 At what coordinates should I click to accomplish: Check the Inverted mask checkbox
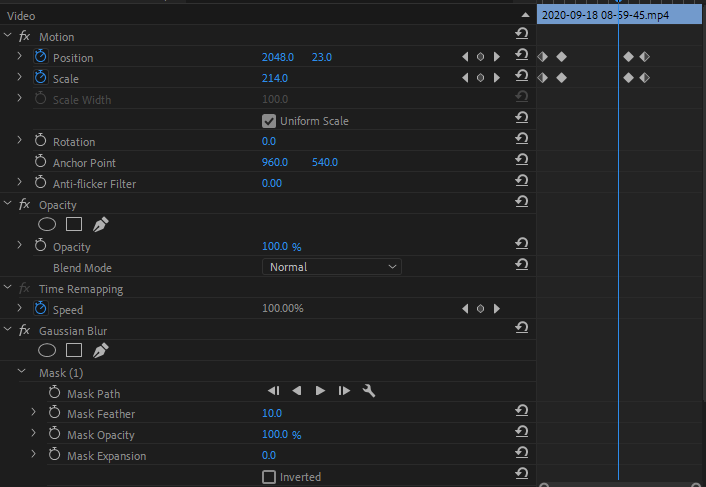click(x=269, y=477)
